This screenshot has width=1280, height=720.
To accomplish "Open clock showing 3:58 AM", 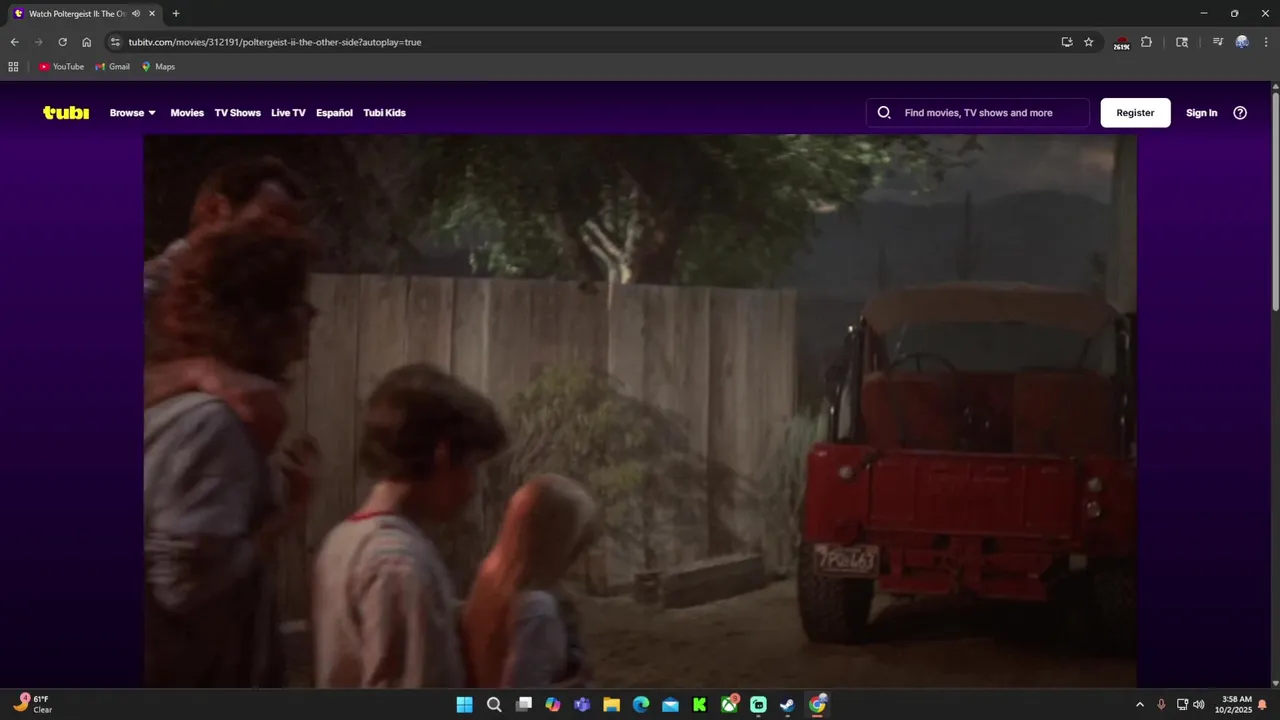I will (x=1233, y=705).
